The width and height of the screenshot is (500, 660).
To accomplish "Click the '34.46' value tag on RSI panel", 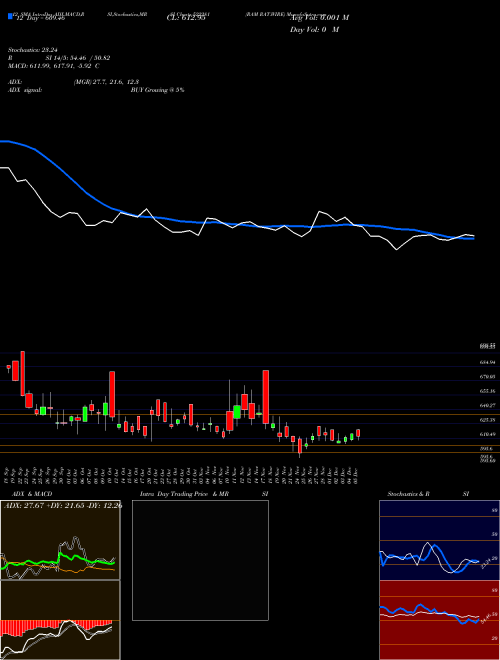I will coord(486,619).
